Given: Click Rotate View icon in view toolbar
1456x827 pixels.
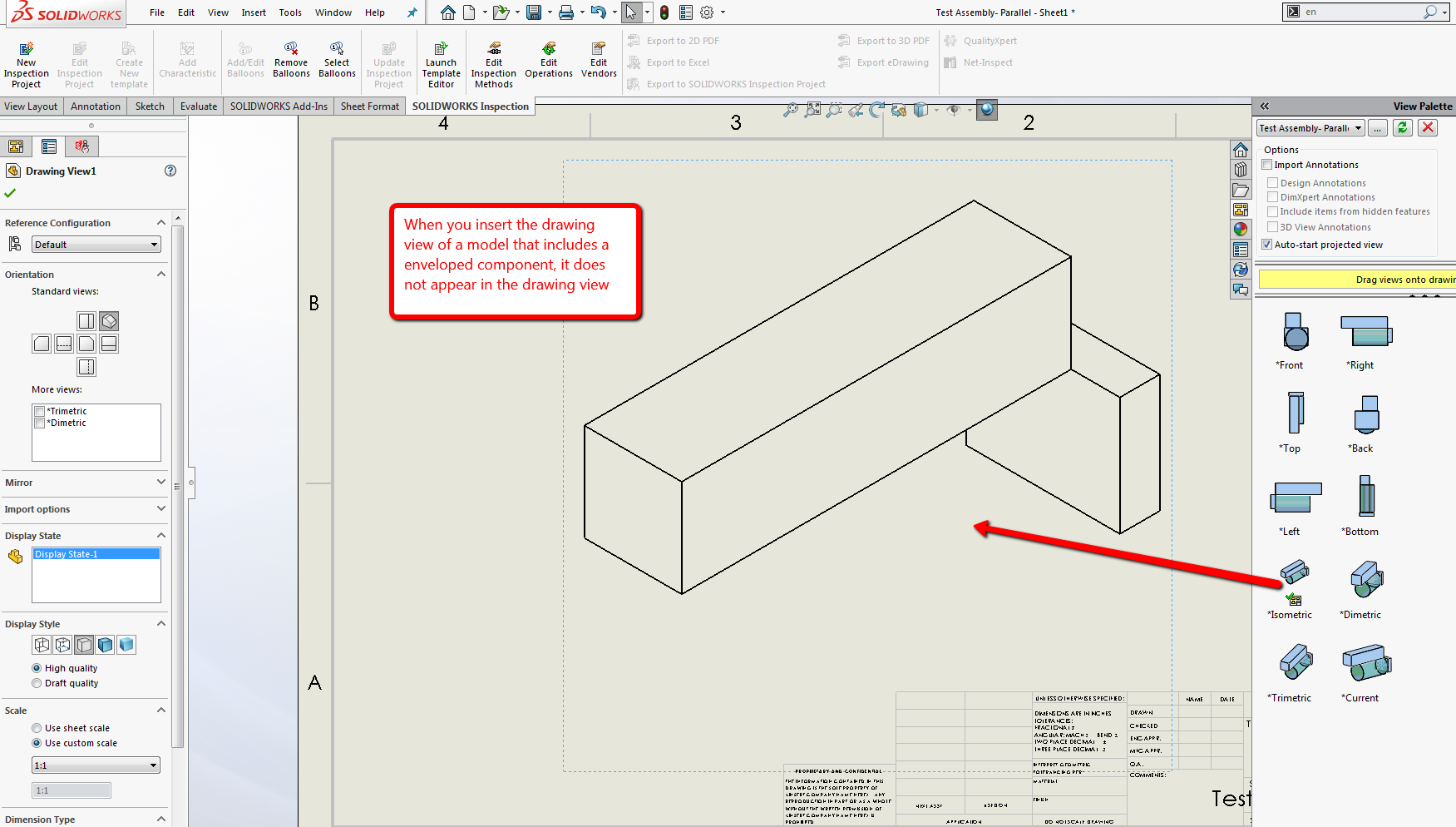Looking at the screenshot, I should 876,109.
